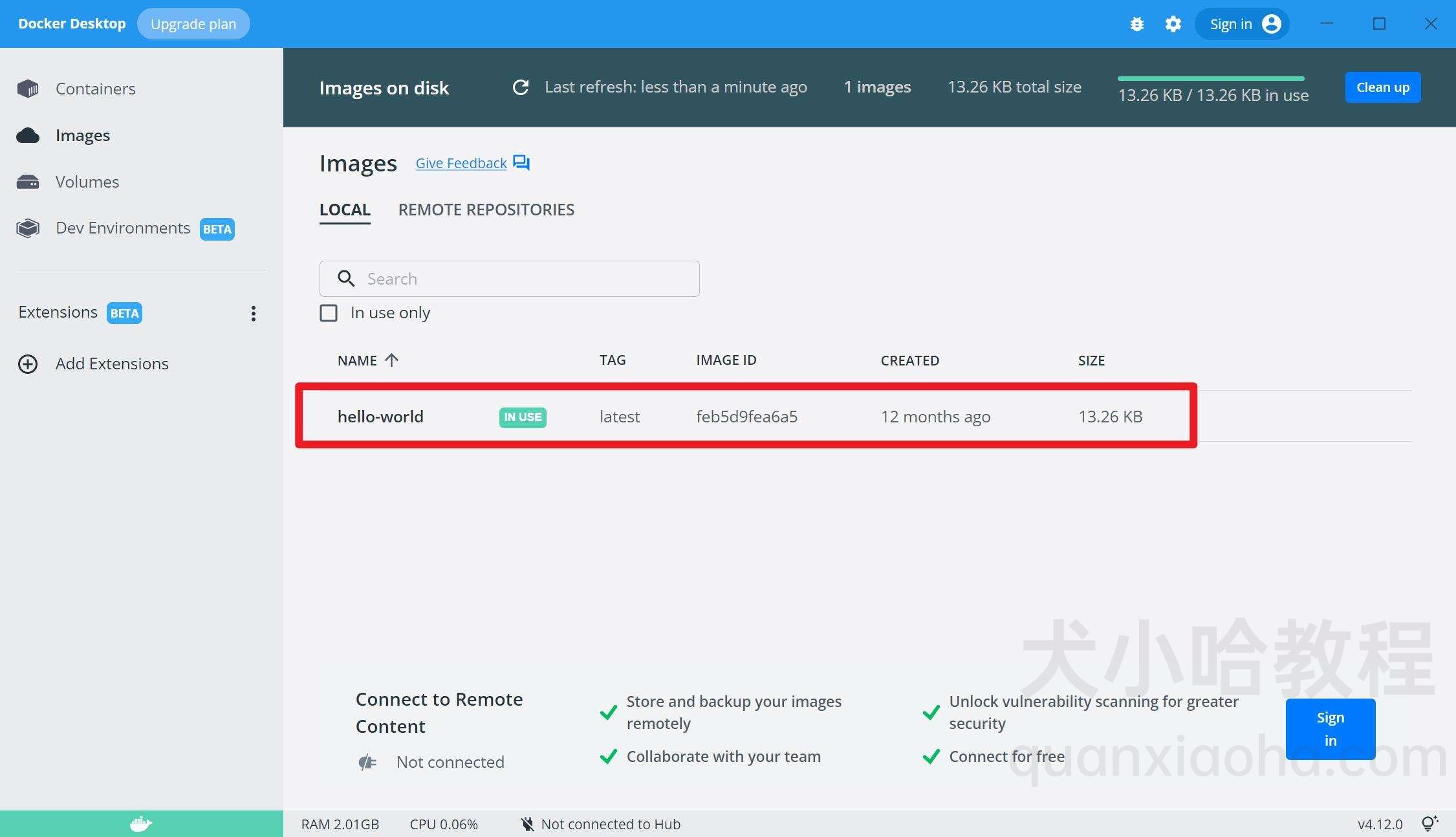Image resolution: width=1456 pixels, height=837 pixels.
Task: Open the Containers section
Action: (x=95, y=89)
